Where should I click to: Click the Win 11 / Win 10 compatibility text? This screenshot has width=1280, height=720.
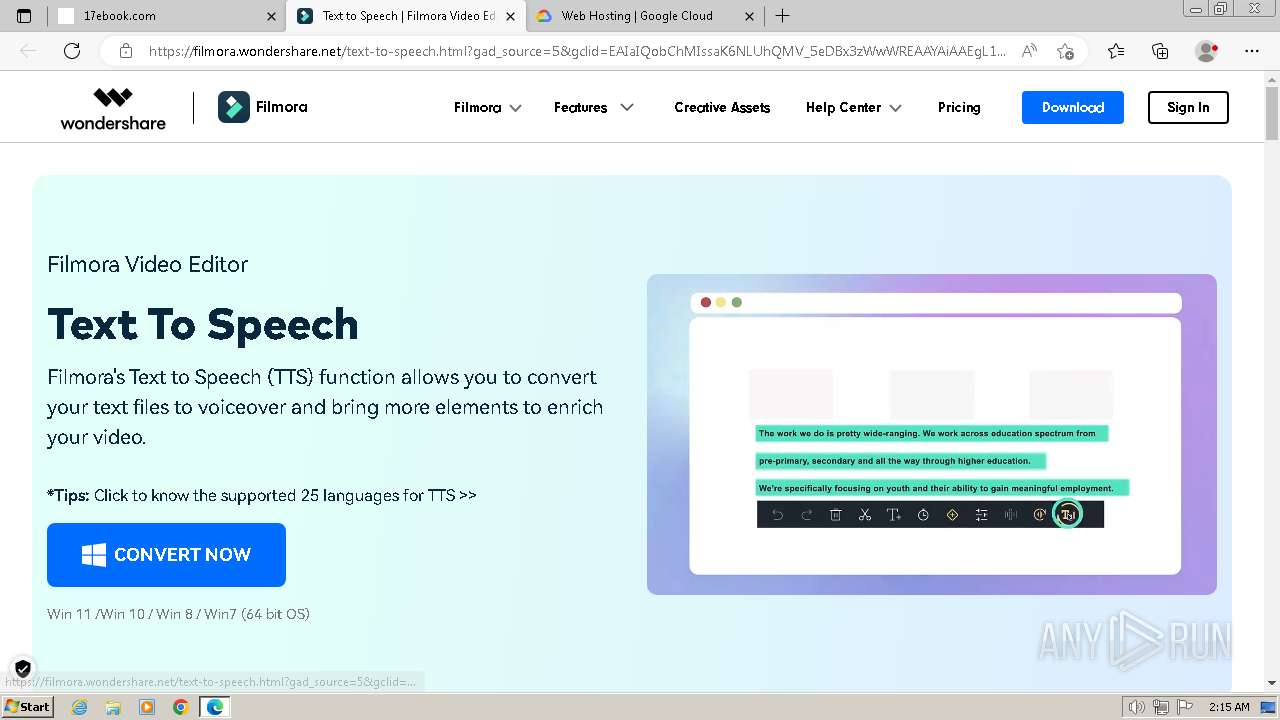pyautogui.click(x=178, y=614)
